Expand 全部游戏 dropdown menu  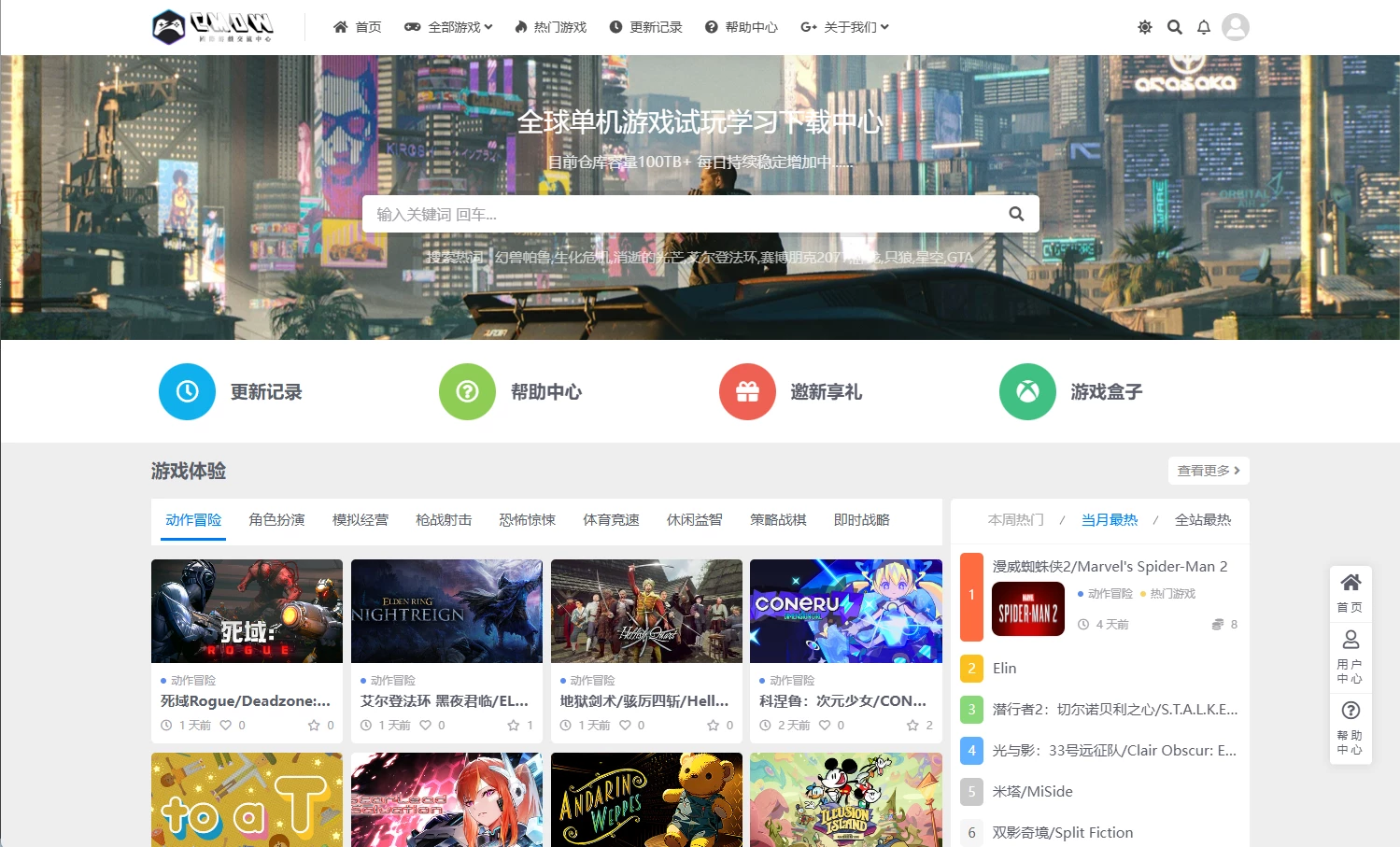coord(448,27)
